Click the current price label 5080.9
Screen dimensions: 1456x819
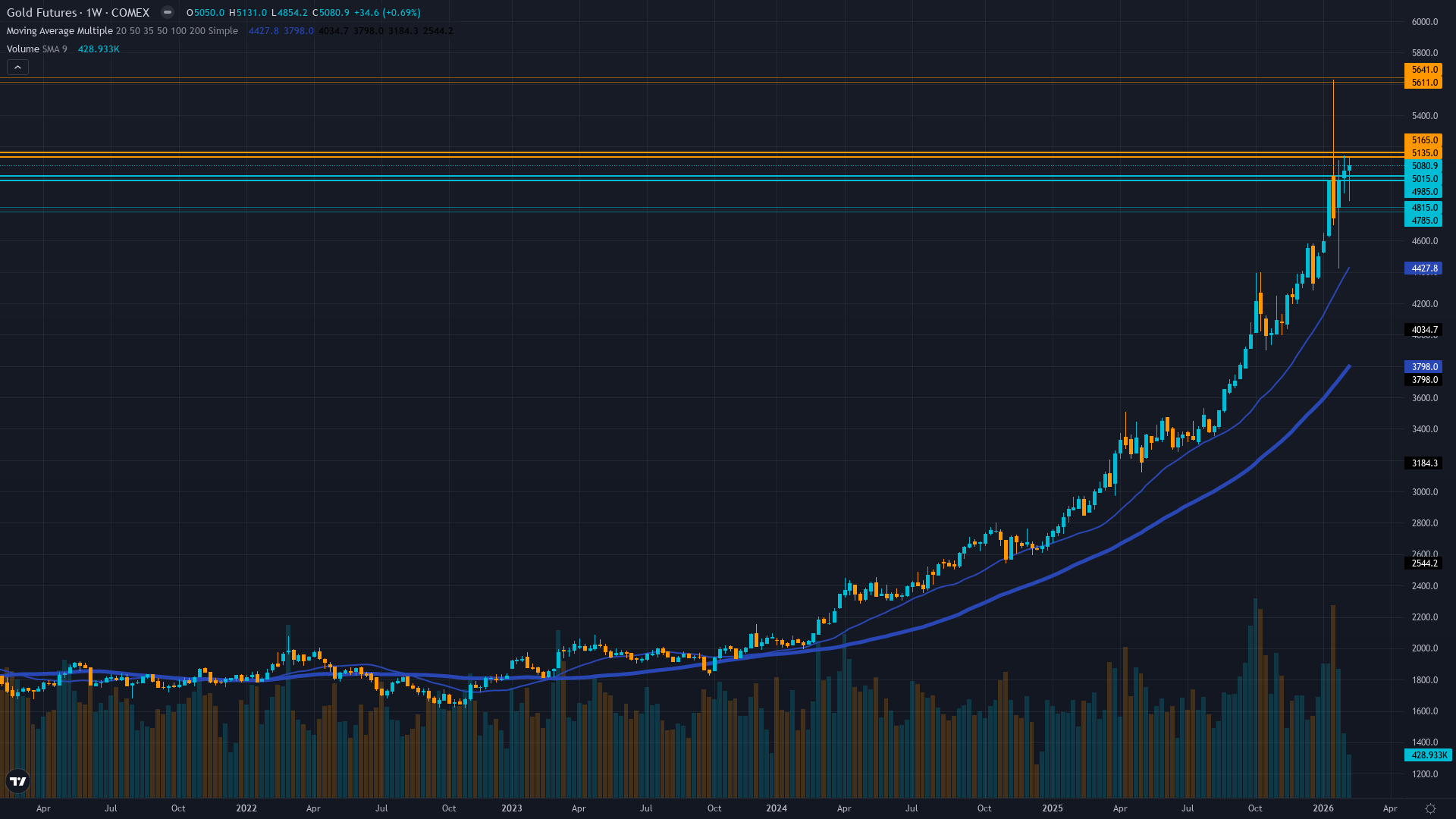tap(1423, 166)
